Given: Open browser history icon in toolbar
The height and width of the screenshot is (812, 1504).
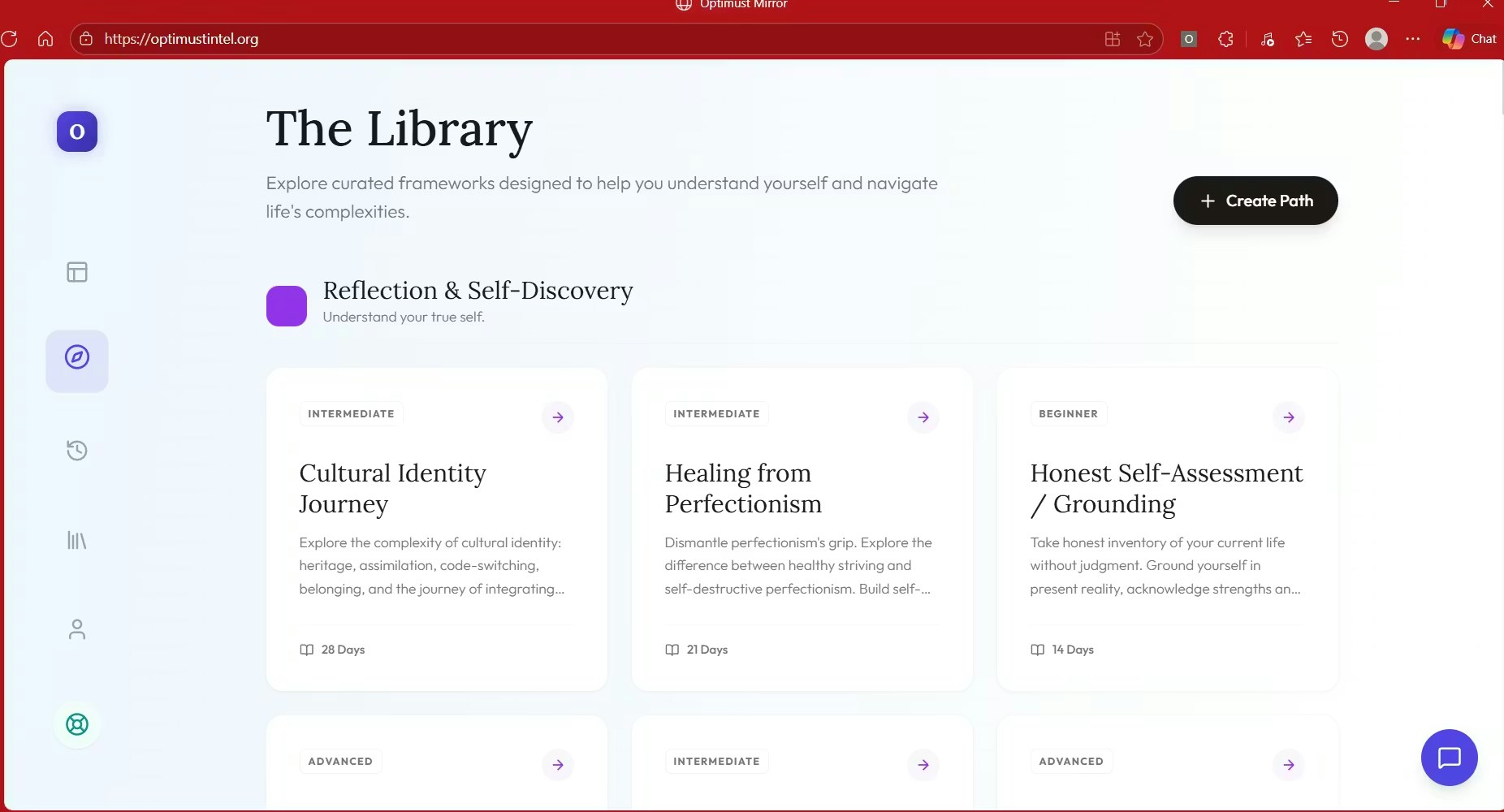Looking at the screenshot, I should pyautogui.click(x=1340, y=39).
